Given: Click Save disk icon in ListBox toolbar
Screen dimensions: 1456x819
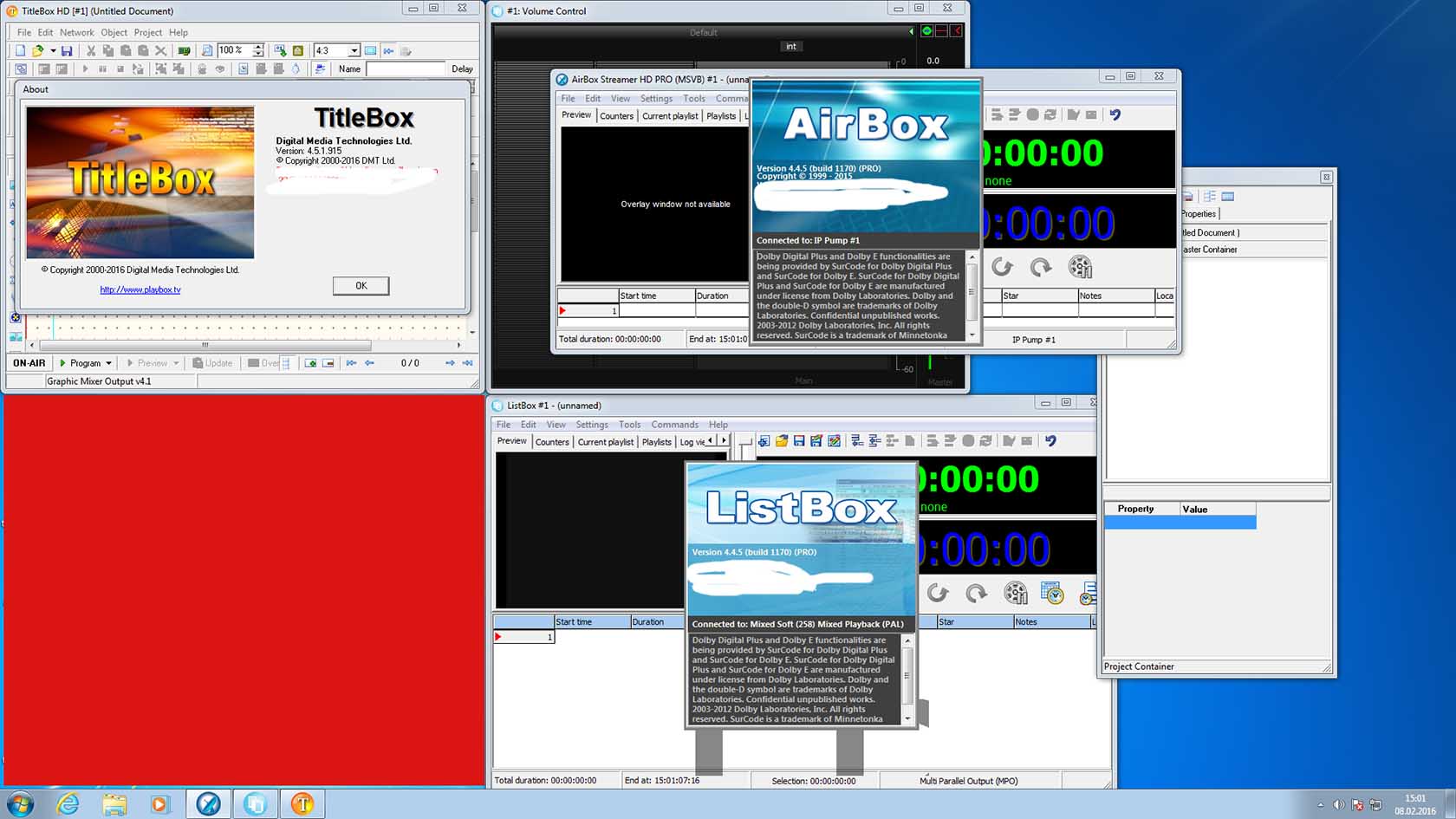Looking at the screenshot, I should click(799, 441).
